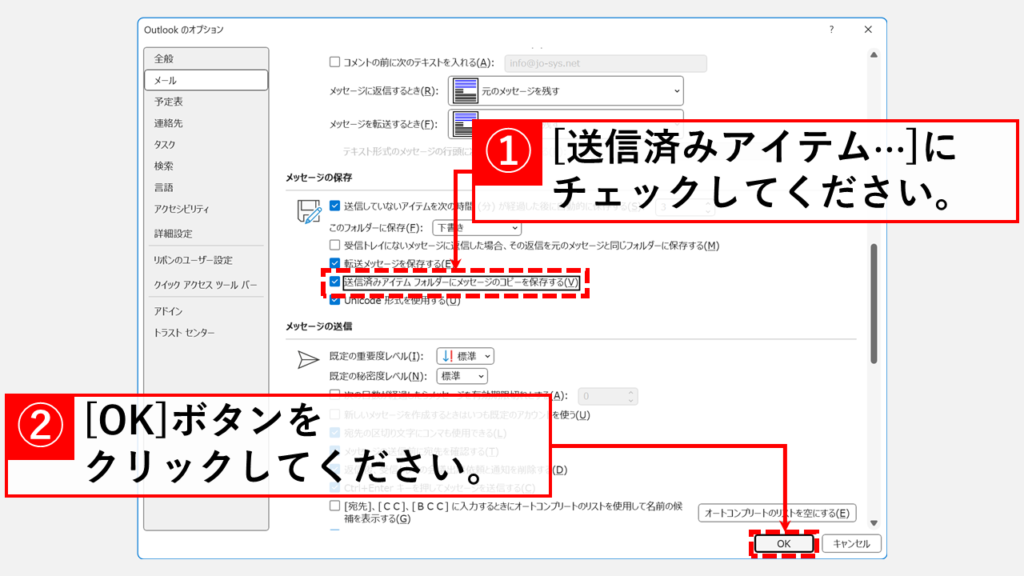The height and width of the screenshot is (576, 1024).
Task: Open 連絡先 options category
Action: pyautogui.click(x=206, y=123)
